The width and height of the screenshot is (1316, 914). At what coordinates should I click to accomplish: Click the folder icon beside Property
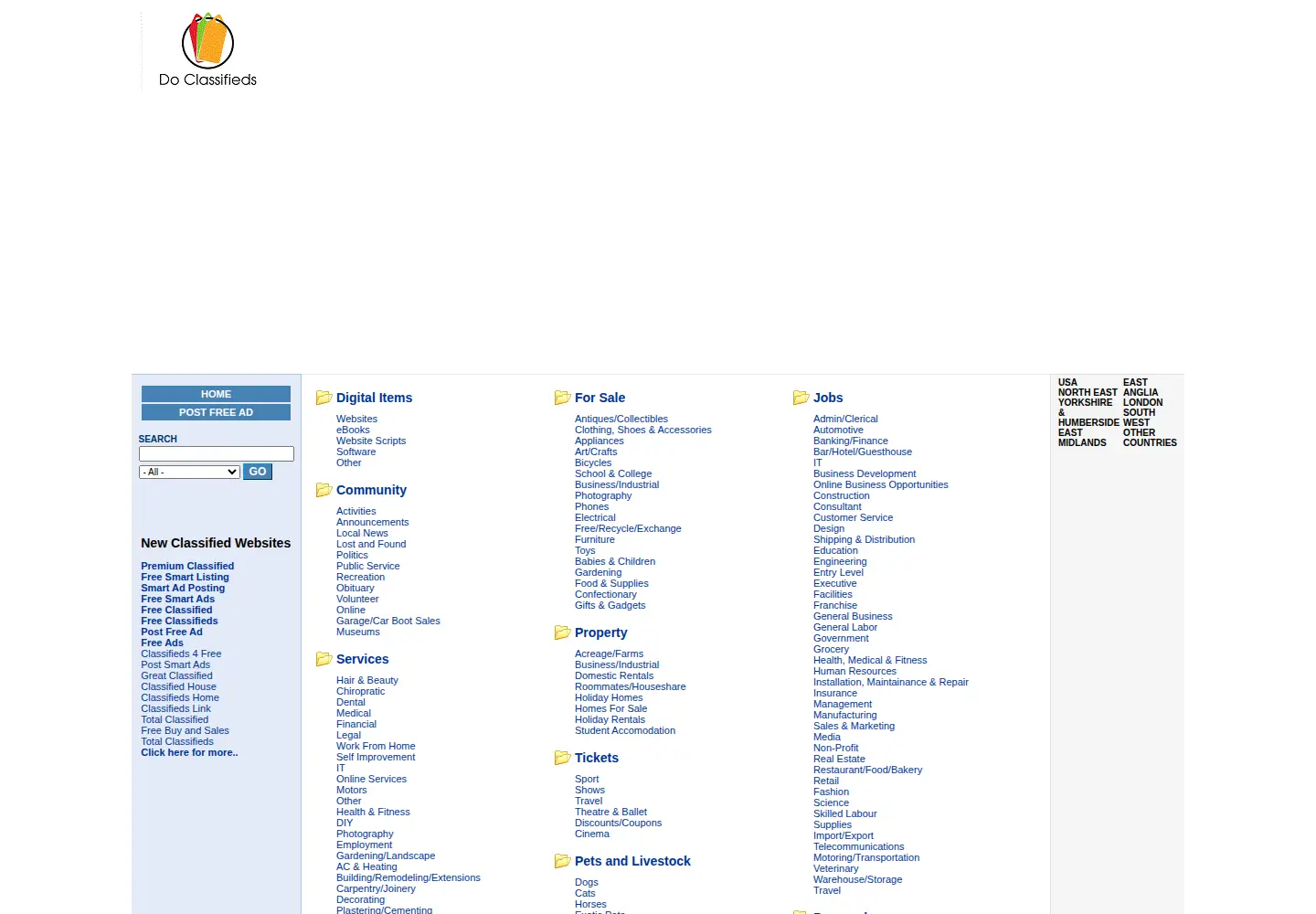point(562,632)
